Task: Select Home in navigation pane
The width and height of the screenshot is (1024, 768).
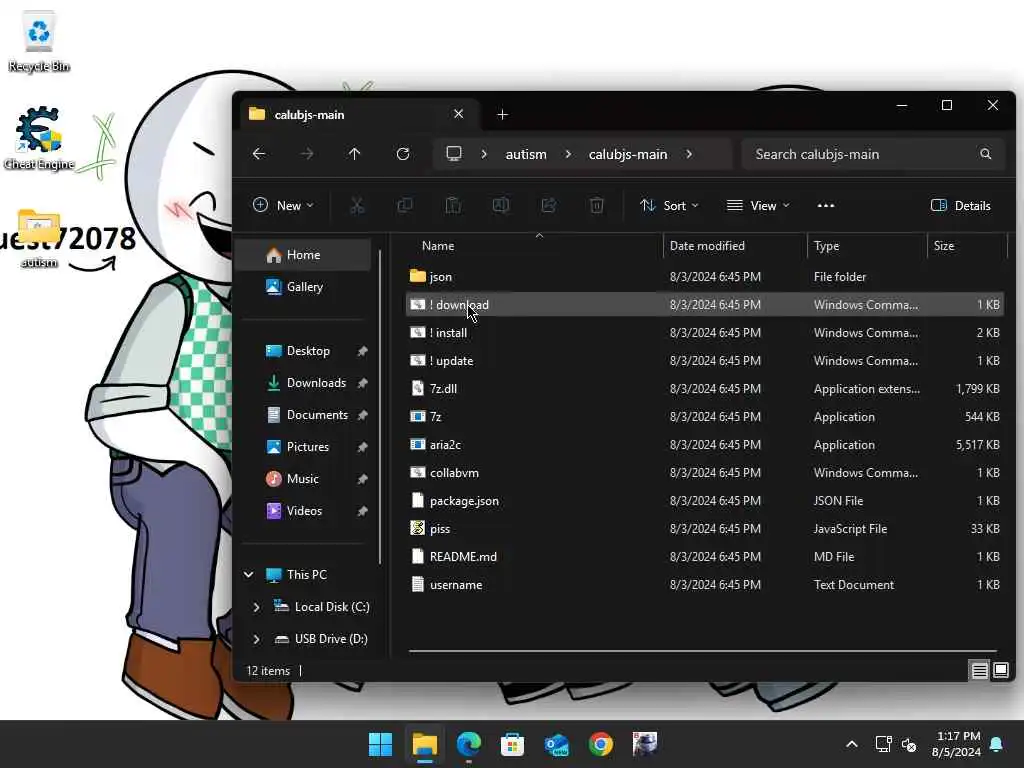Action: 304,255
